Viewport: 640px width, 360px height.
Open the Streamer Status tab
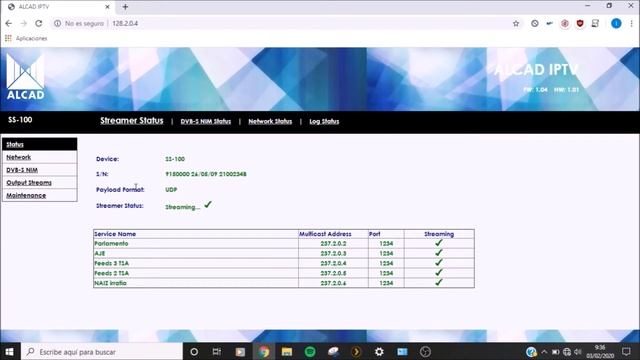pos(131,120)
